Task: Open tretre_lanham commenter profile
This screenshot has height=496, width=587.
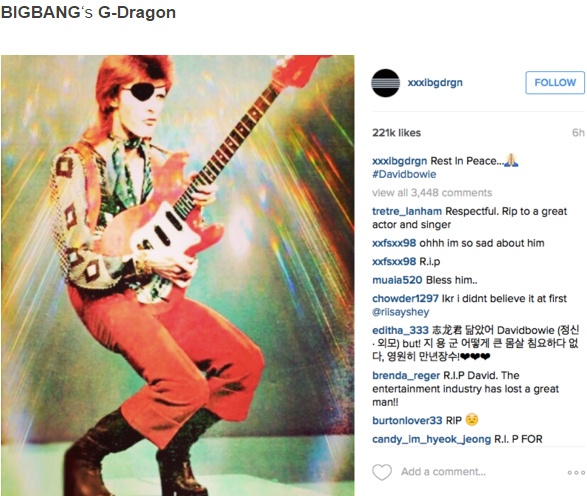Action: (x=407, y=212)
